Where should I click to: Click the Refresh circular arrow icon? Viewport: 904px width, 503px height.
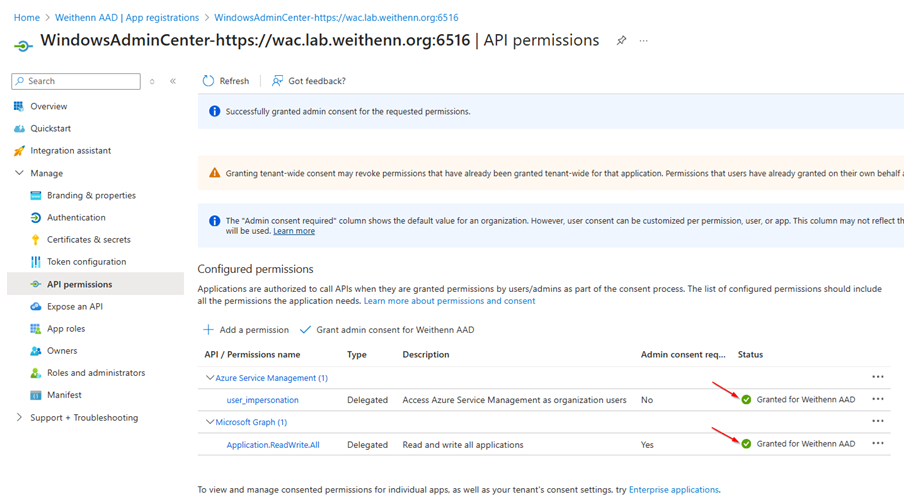(208, 81)
